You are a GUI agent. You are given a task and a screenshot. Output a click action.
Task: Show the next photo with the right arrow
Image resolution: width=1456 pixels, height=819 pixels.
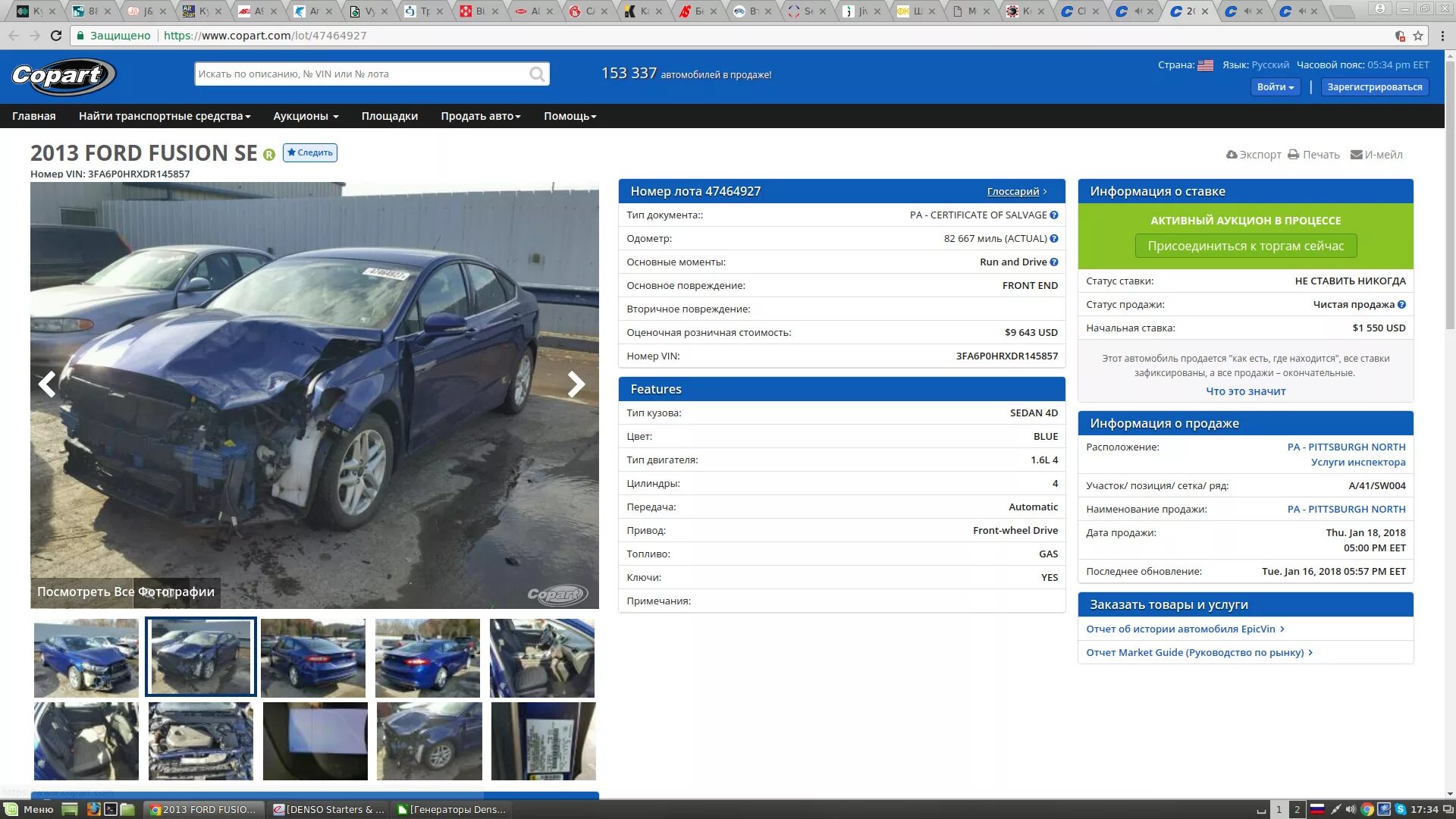click(x=576, y=384)
